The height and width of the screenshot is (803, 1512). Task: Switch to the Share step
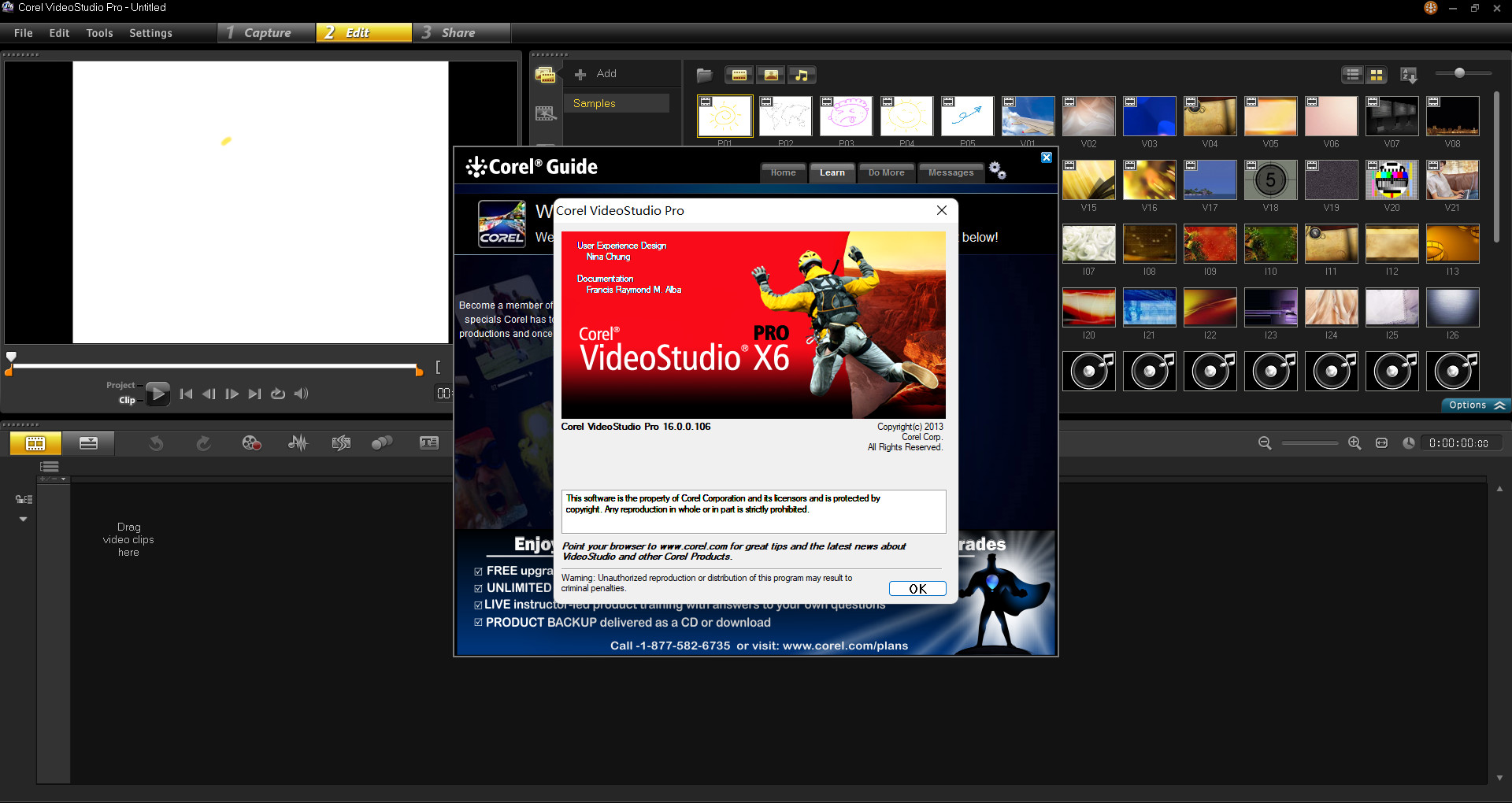click(461, 32)
